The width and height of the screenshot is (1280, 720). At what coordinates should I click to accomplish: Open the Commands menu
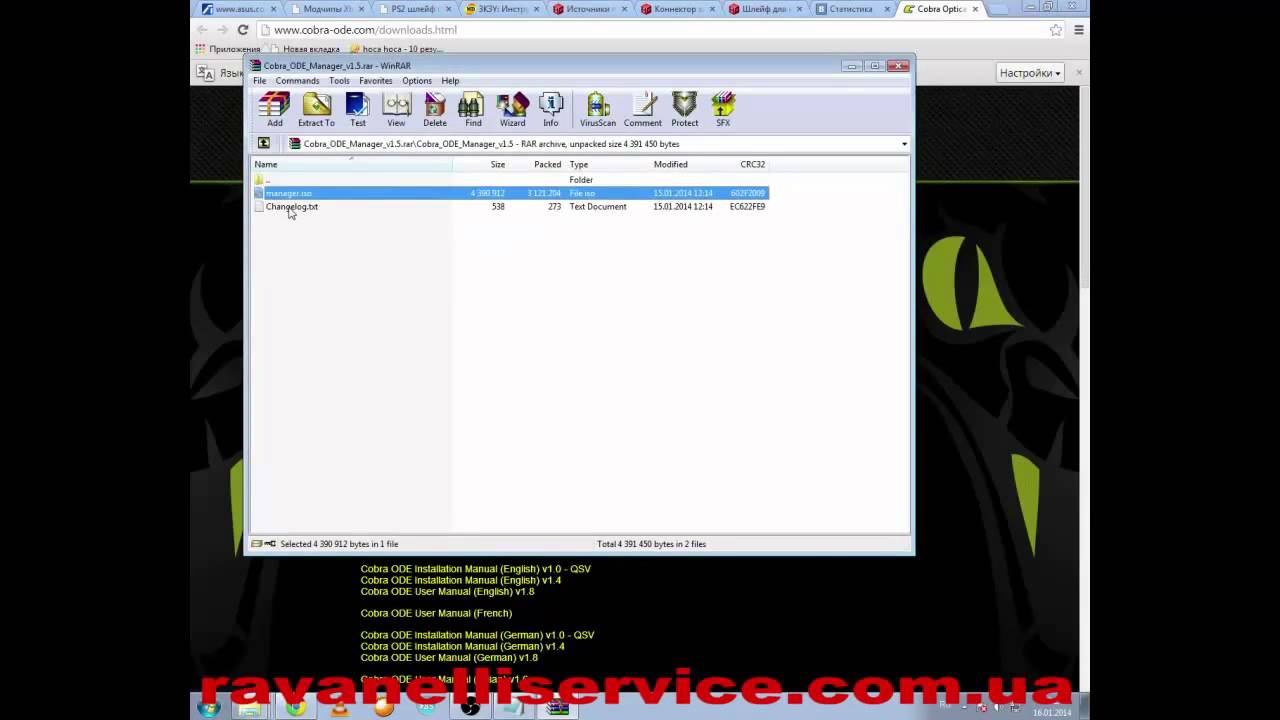pos(297,81)
